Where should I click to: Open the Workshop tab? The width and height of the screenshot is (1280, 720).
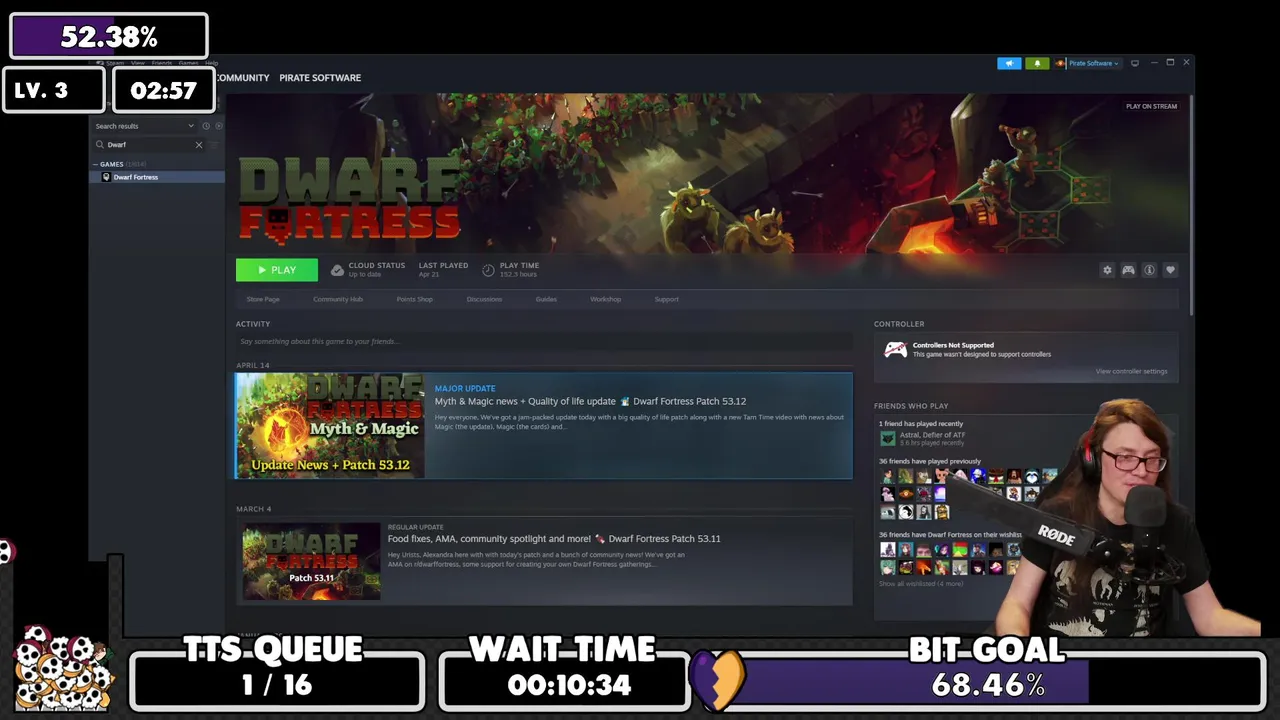pos(605,299)
